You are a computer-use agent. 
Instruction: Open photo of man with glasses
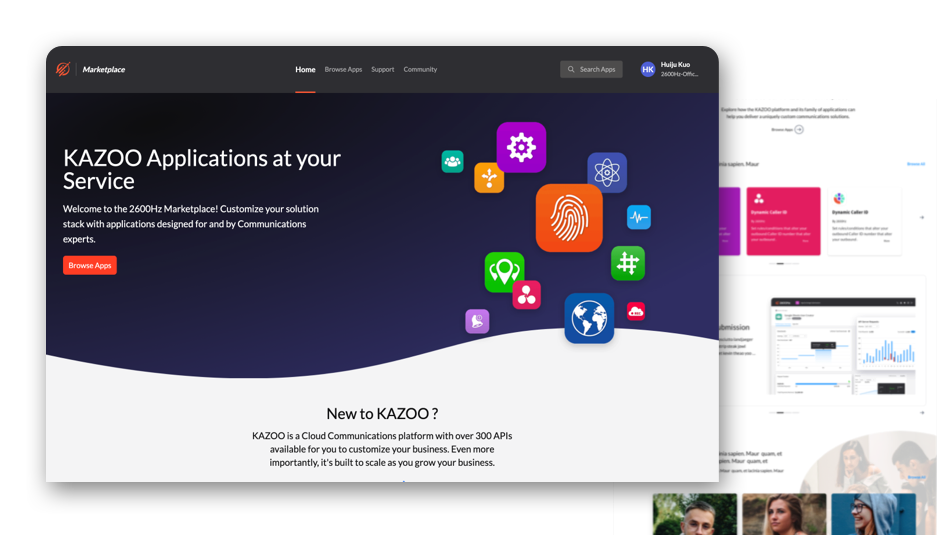694,514
